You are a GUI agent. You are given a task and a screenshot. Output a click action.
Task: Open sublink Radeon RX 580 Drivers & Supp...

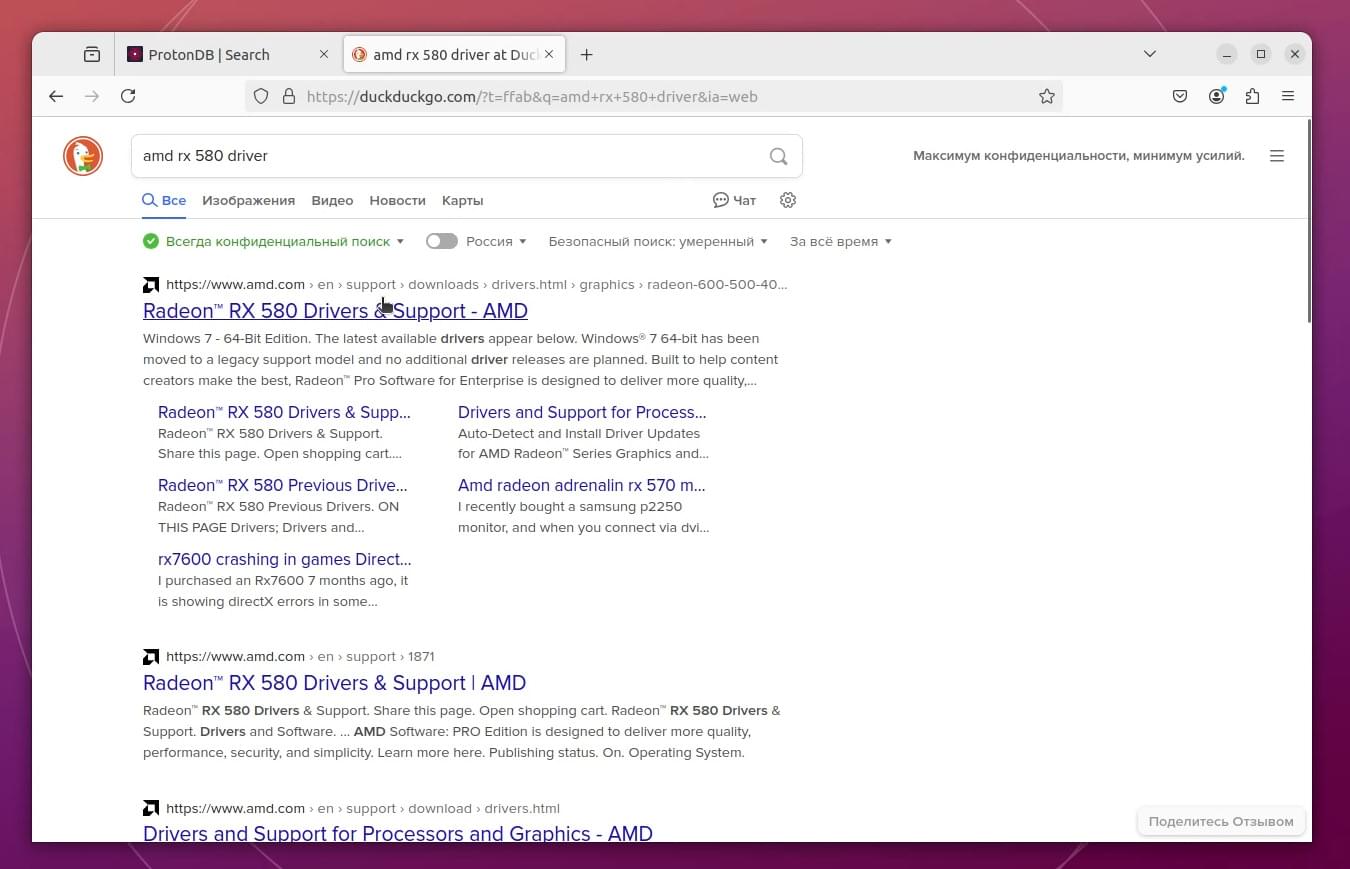284,412
